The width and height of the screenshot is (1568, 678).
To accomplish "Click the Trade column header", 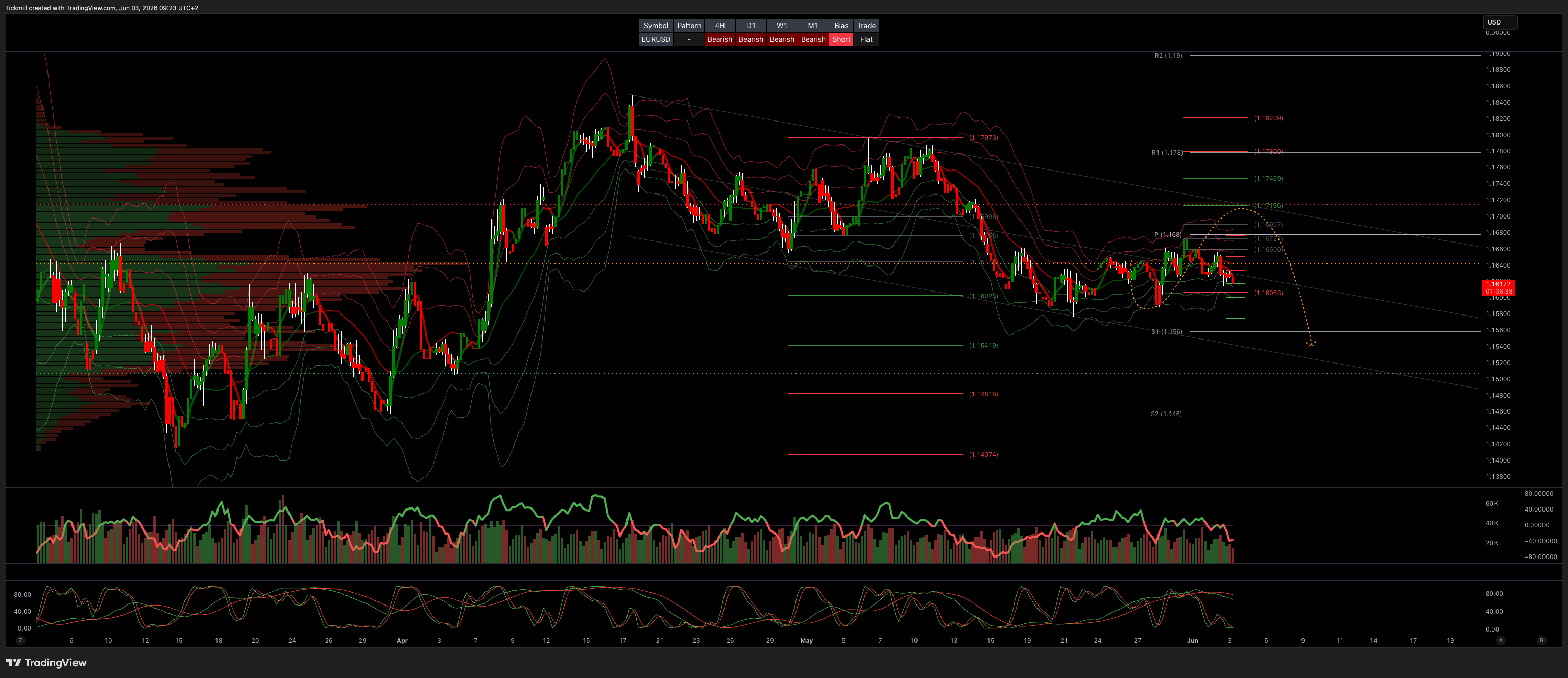I will coord(866,26).
